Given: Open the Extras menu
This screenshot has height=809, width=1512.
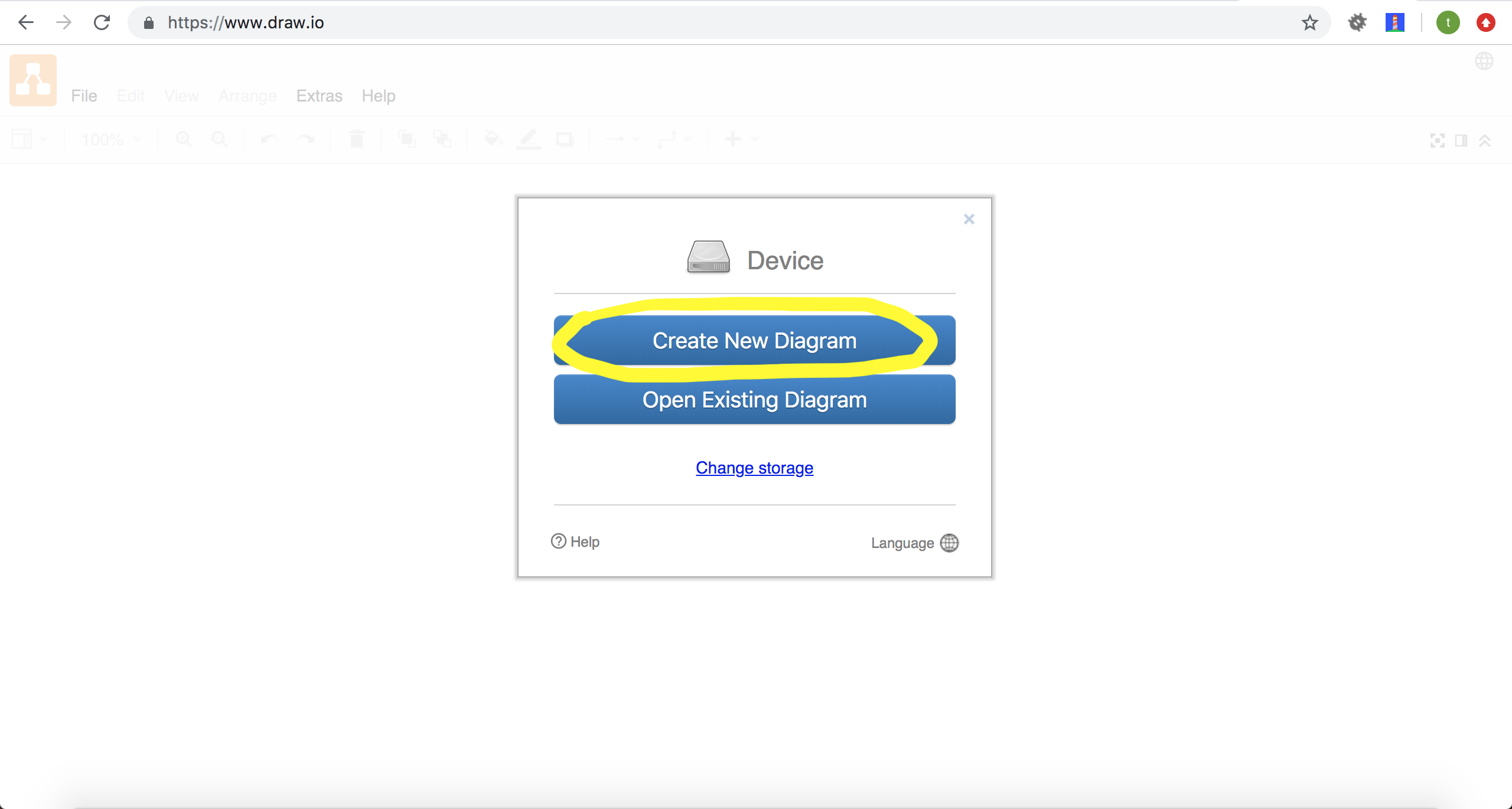Looking at the screenshot, I should (x=319, y=96).
